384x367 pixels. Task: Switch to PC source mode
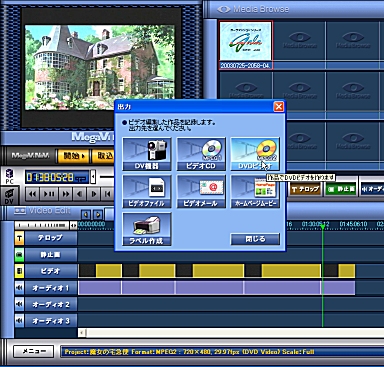pos(9,176)
